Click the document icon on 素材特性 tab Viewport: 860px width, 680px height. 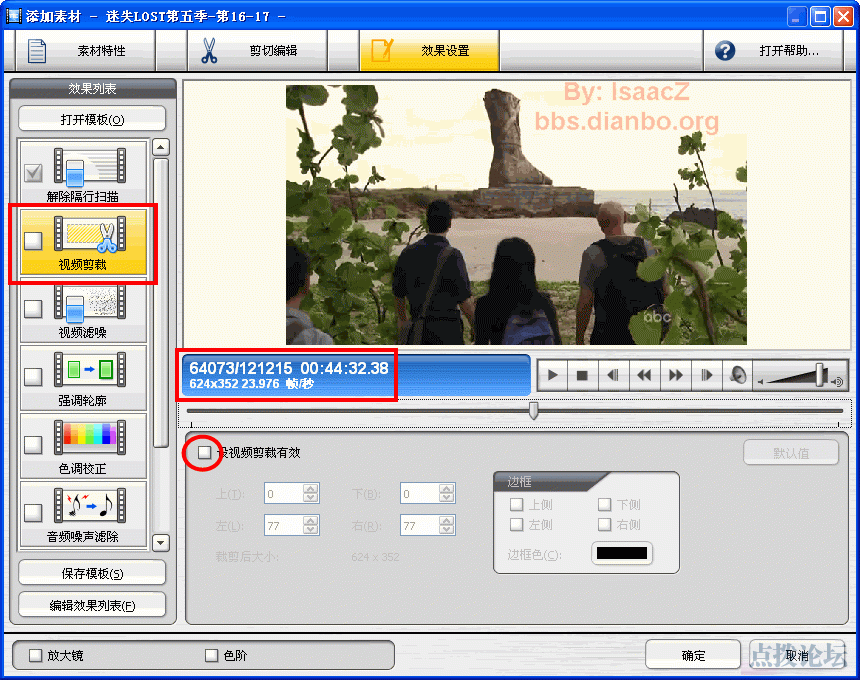pos(37,50)
